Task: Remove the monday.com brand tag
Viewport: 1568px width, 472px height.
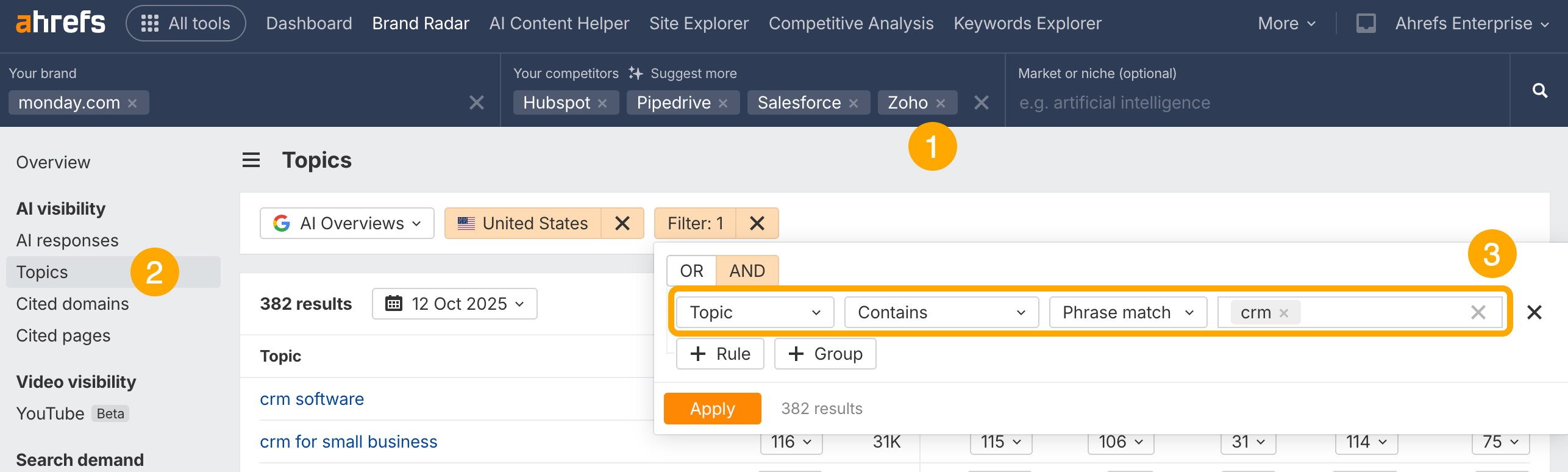Action: coord(132,104)
